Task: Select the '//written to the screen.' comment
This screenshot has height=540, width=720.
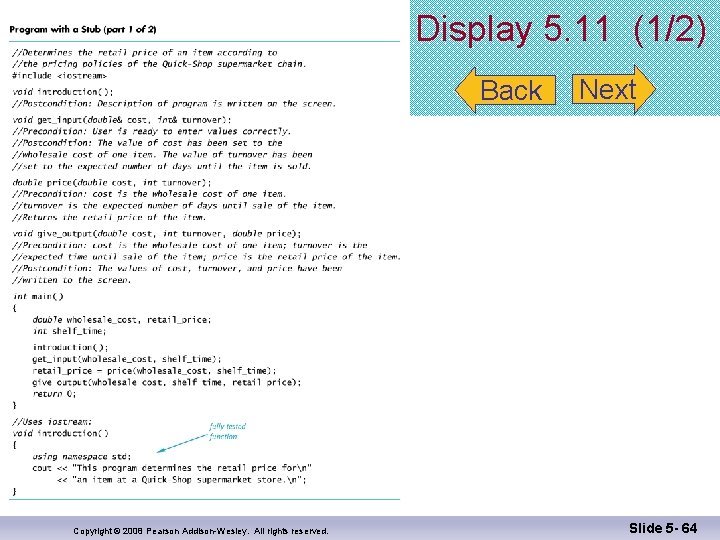Action: coord(72,280)
